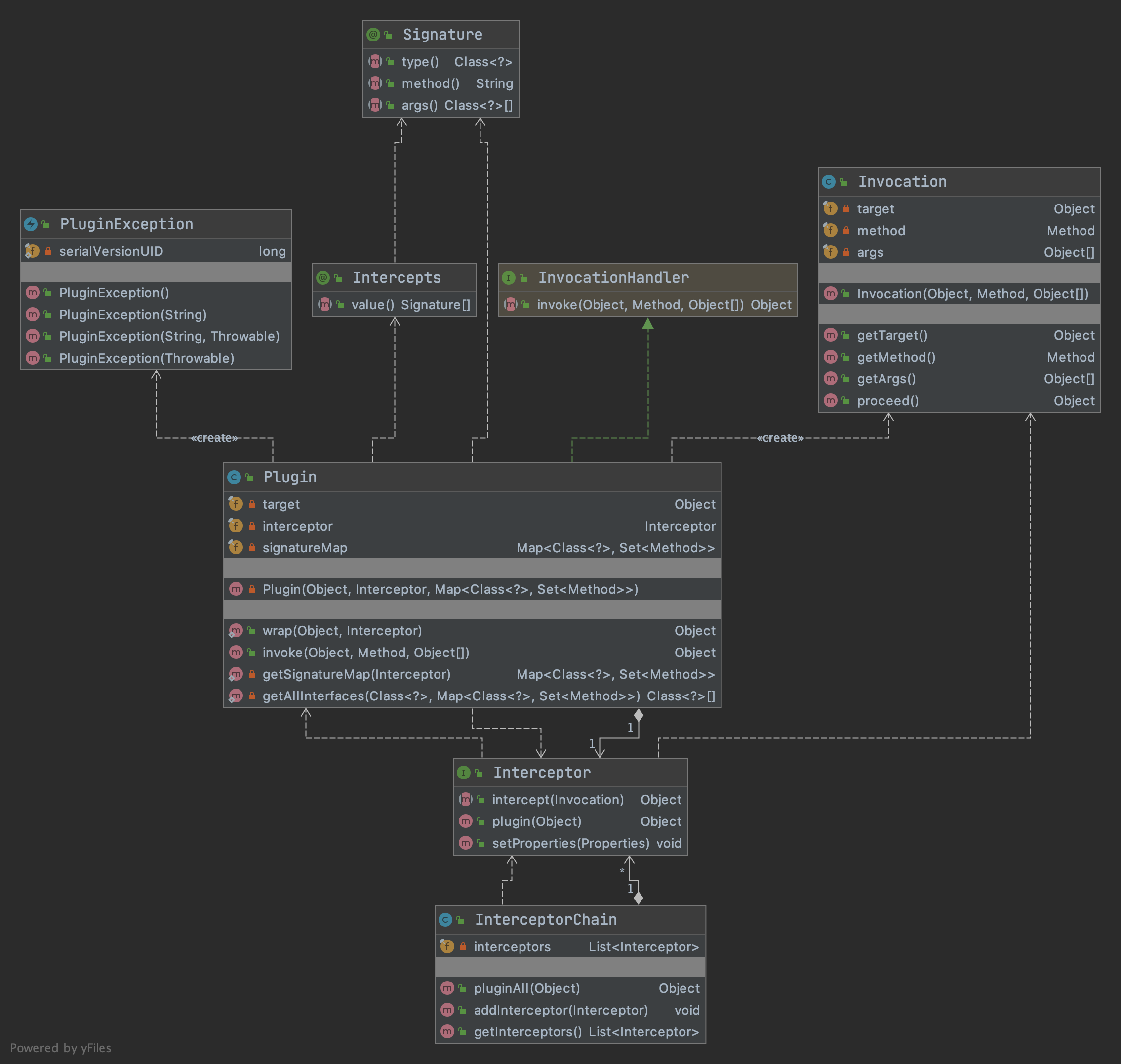Click the target field row in Plugin

(x=472, y=504)
